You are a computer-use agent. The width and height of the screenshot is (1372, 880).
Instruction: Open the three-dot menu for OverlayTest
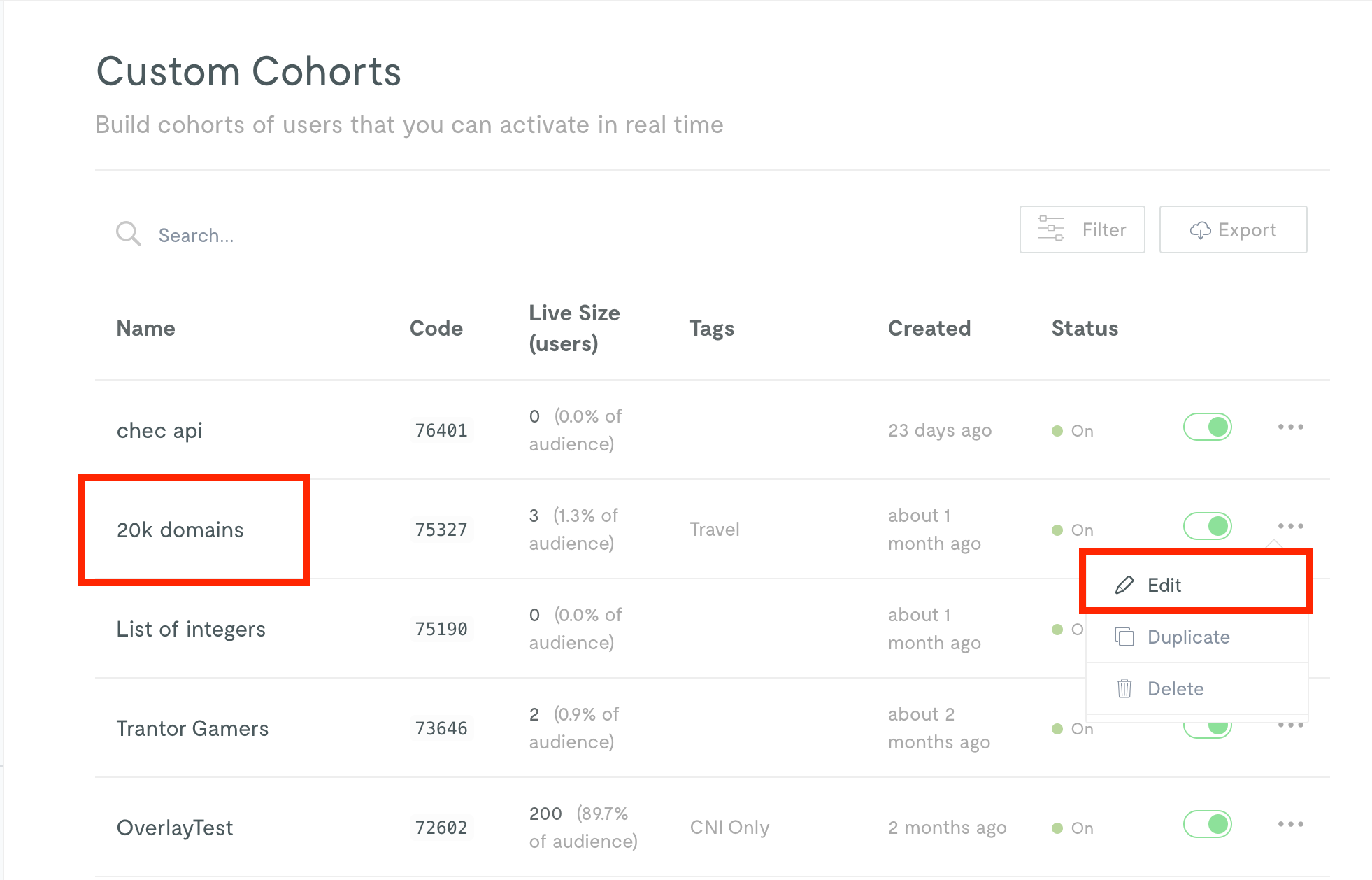[1290, 824]
